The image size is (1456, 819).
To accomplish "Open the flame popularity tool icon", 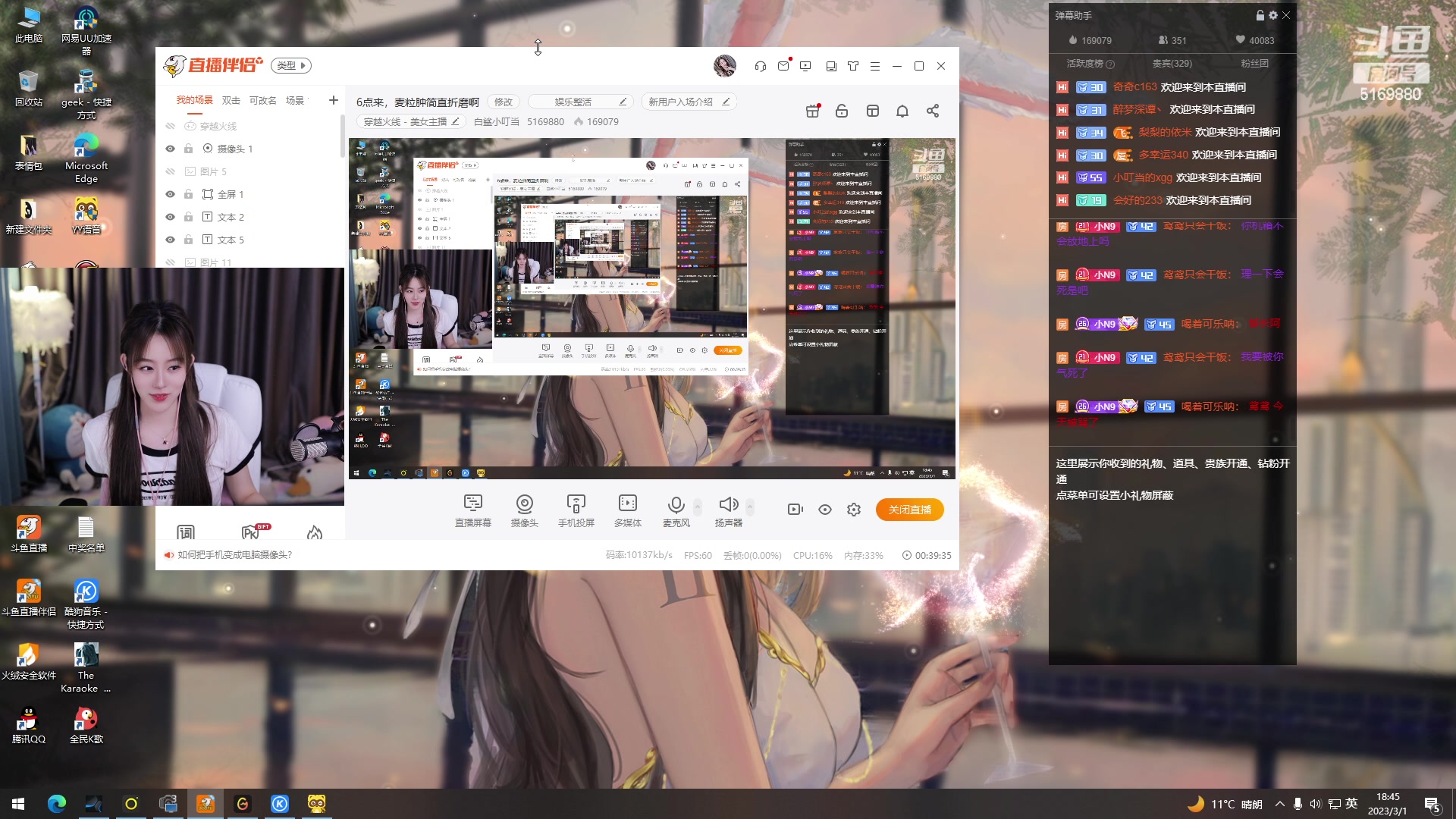I will (x=315, y=532).
